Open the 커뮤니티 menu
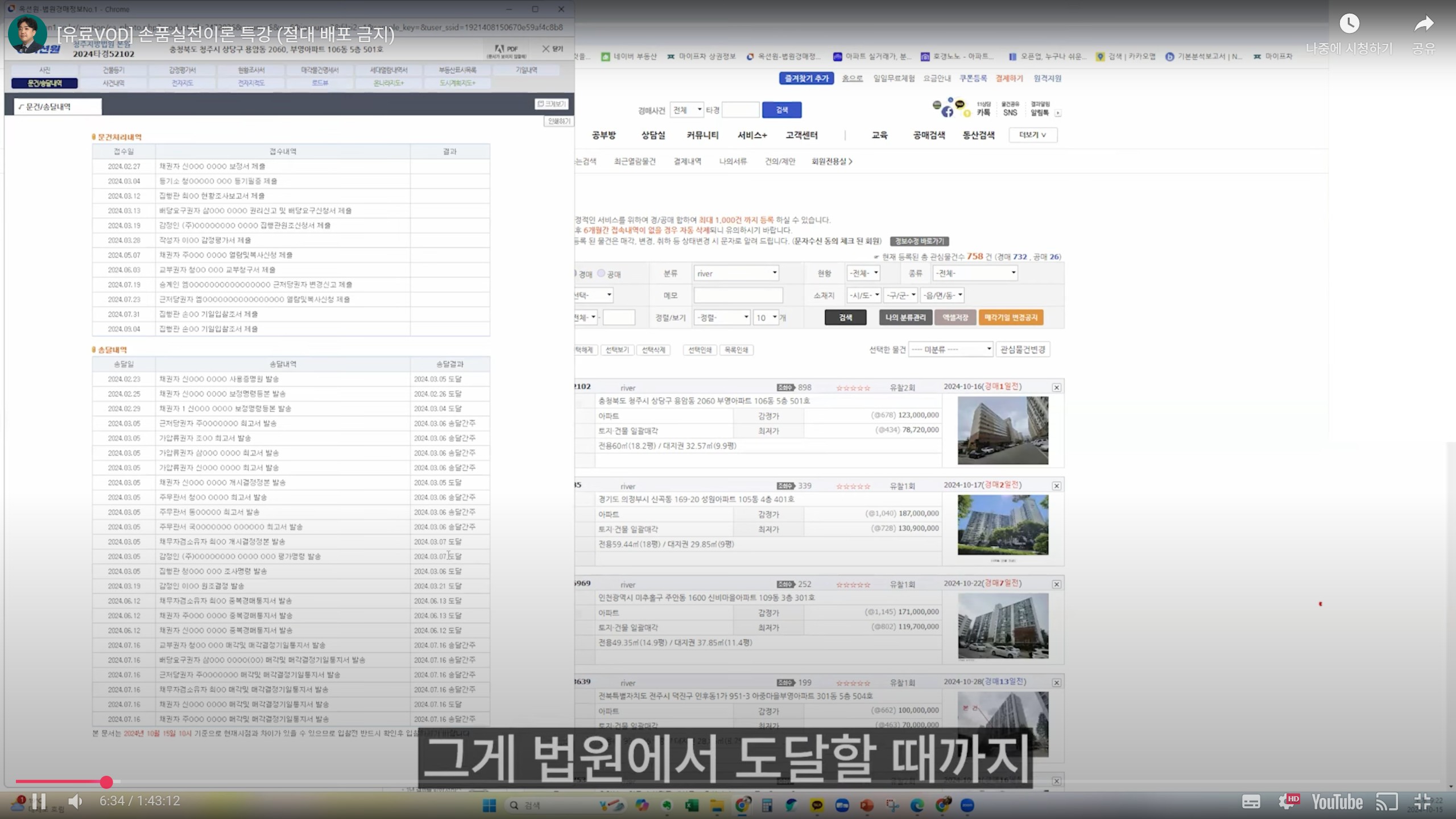 702,135
